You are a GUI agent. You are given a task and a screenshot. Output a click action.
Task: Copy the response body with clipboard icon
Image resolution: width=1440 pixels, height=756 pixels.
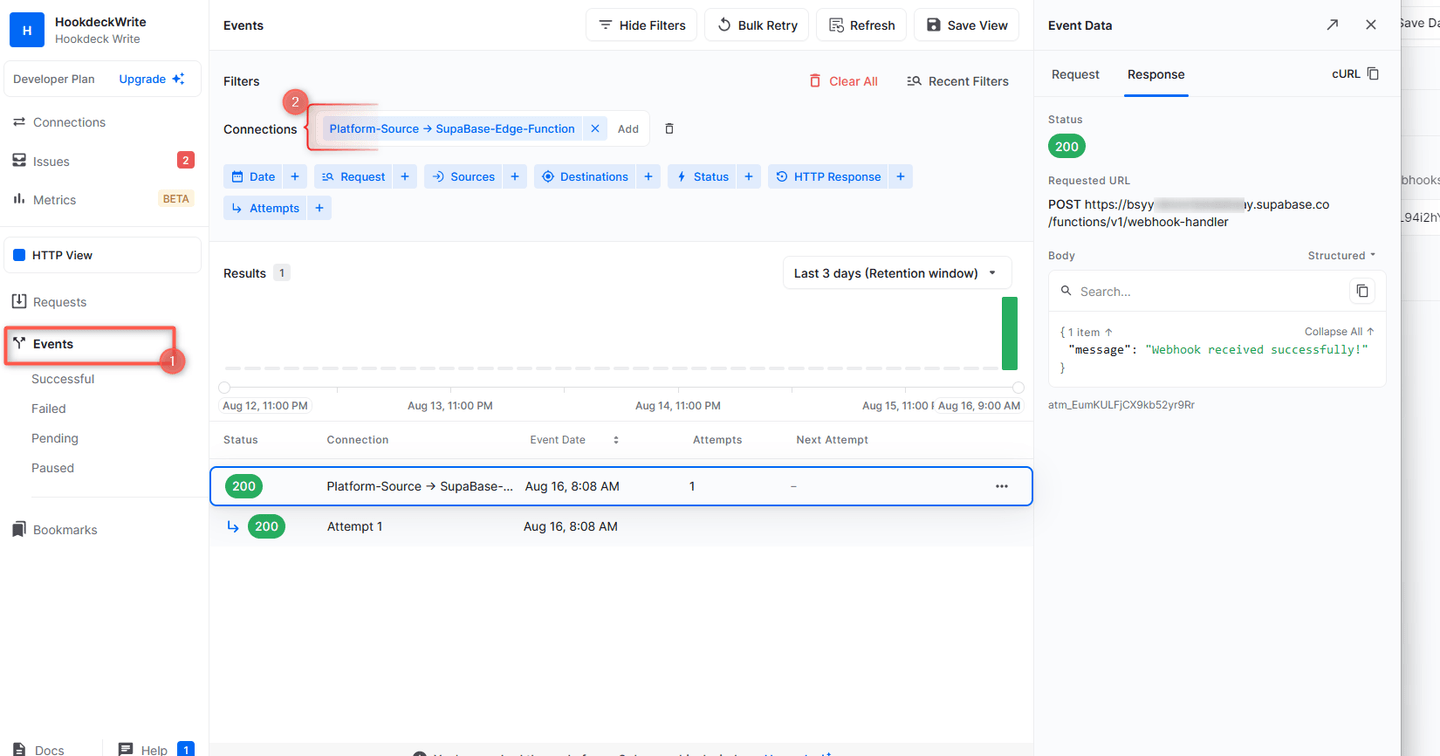1361,291
